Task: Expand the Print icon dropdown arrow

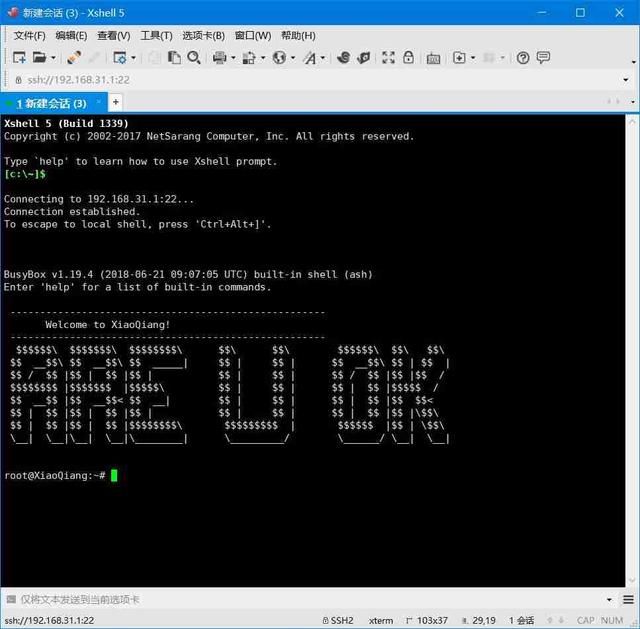Action: pos(233,58)
